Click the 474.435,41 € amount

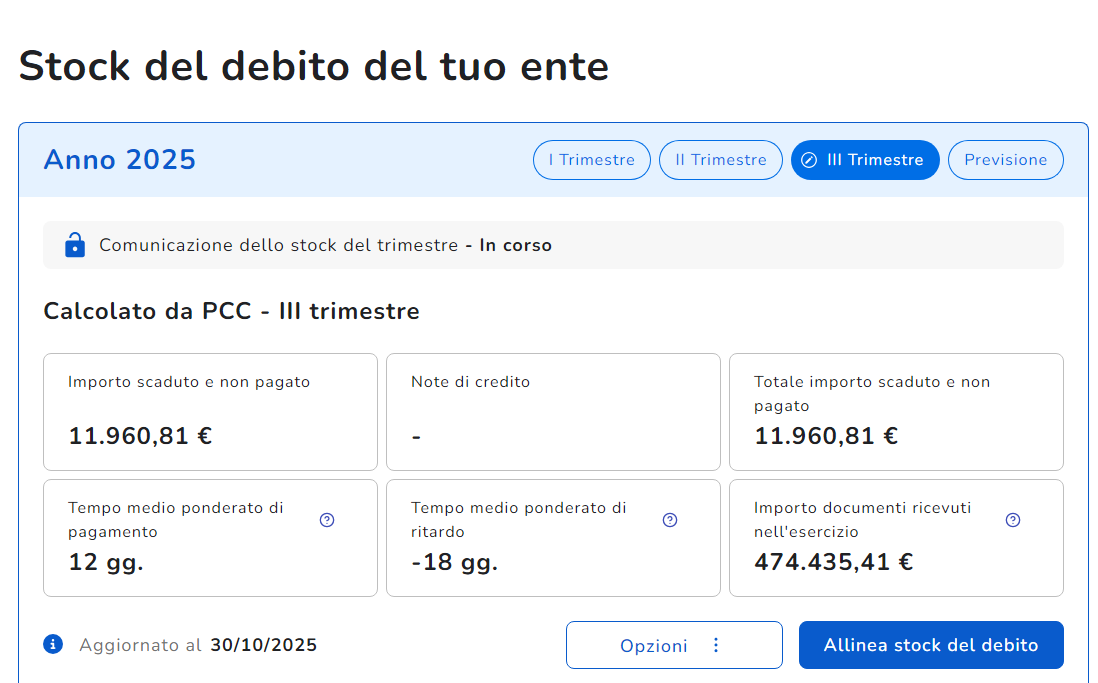(833, 562)
